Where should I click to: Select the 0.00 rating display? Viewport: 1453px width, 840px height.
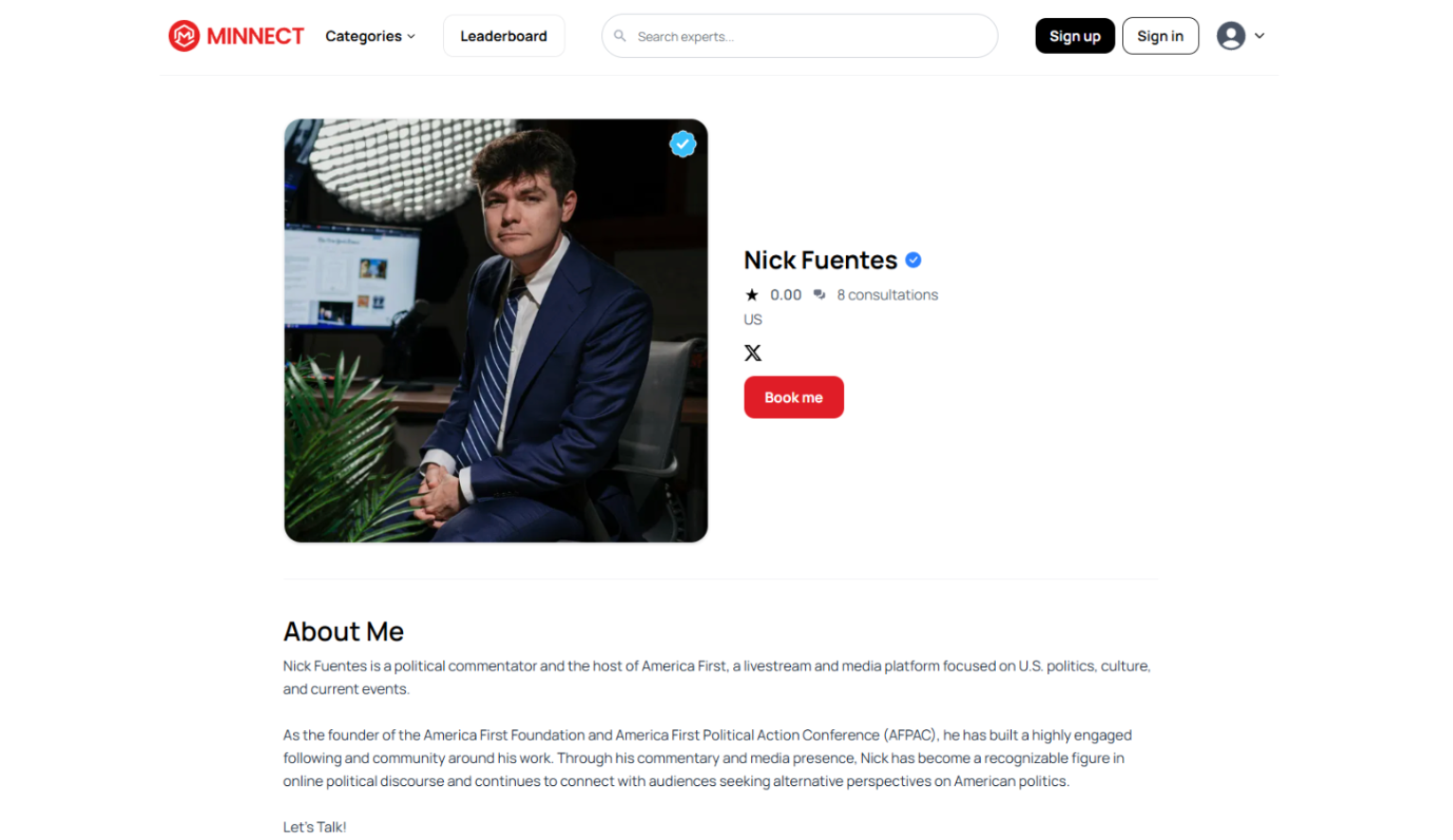pyautogui.click(x=784, y=294)
